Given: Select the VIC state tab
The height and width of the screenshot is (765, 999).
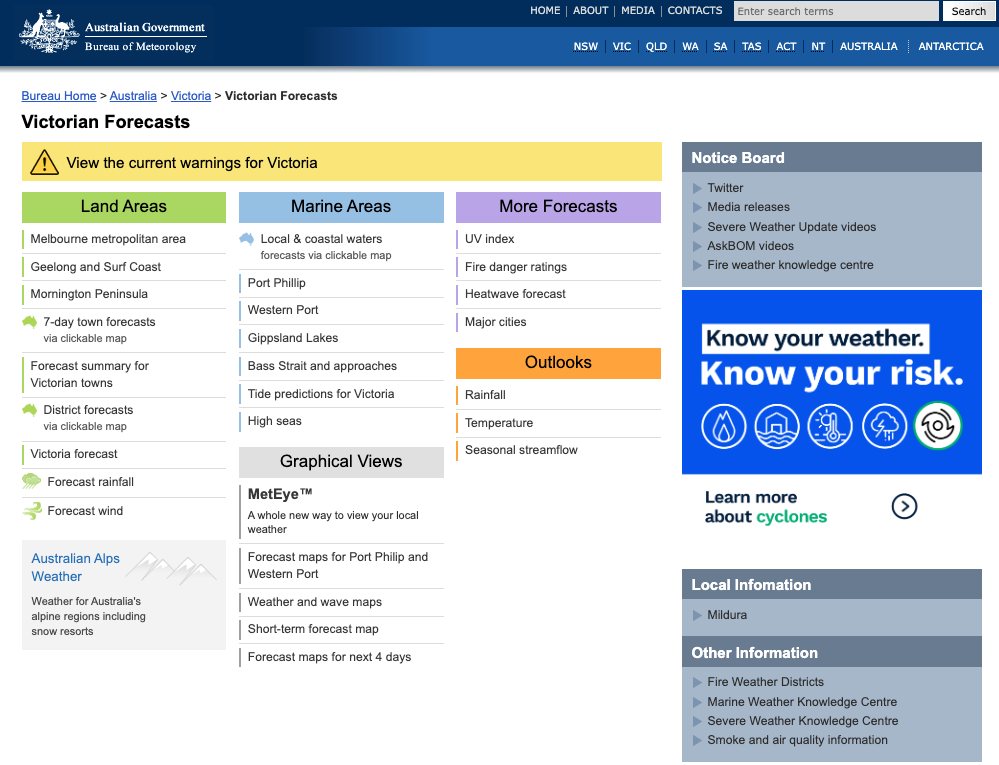Looking at the screenshot, I should pyautogui.click(x=621, y=46).
